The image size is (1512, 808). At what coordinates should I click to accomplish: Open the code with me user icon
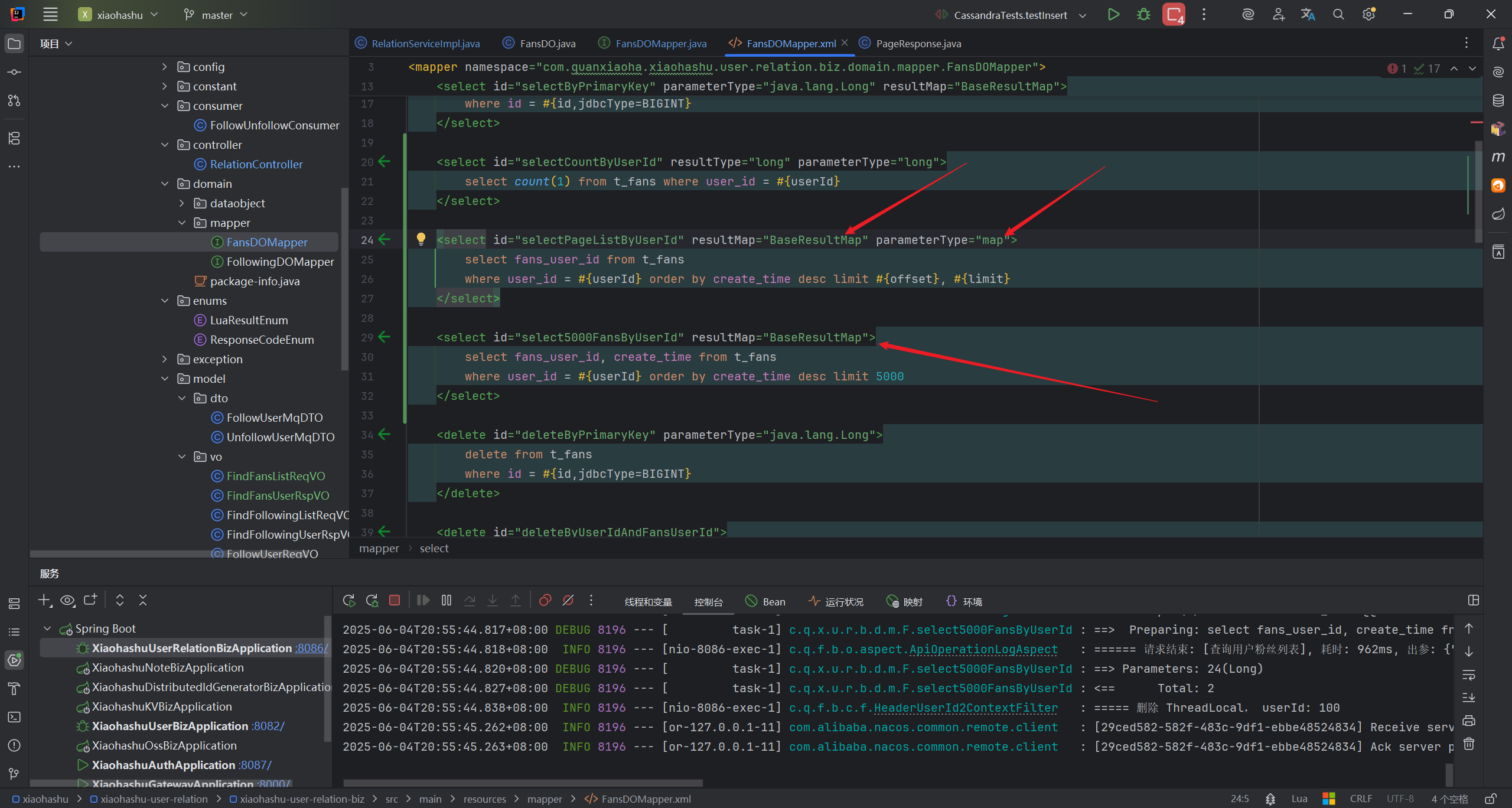coord(1278,14)
